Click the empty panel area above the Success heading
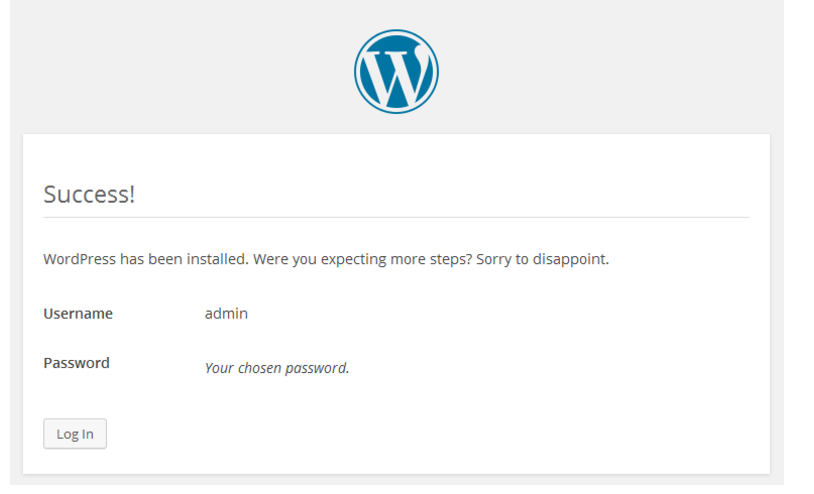Screen dimensions: 814x494 point(396,158)
